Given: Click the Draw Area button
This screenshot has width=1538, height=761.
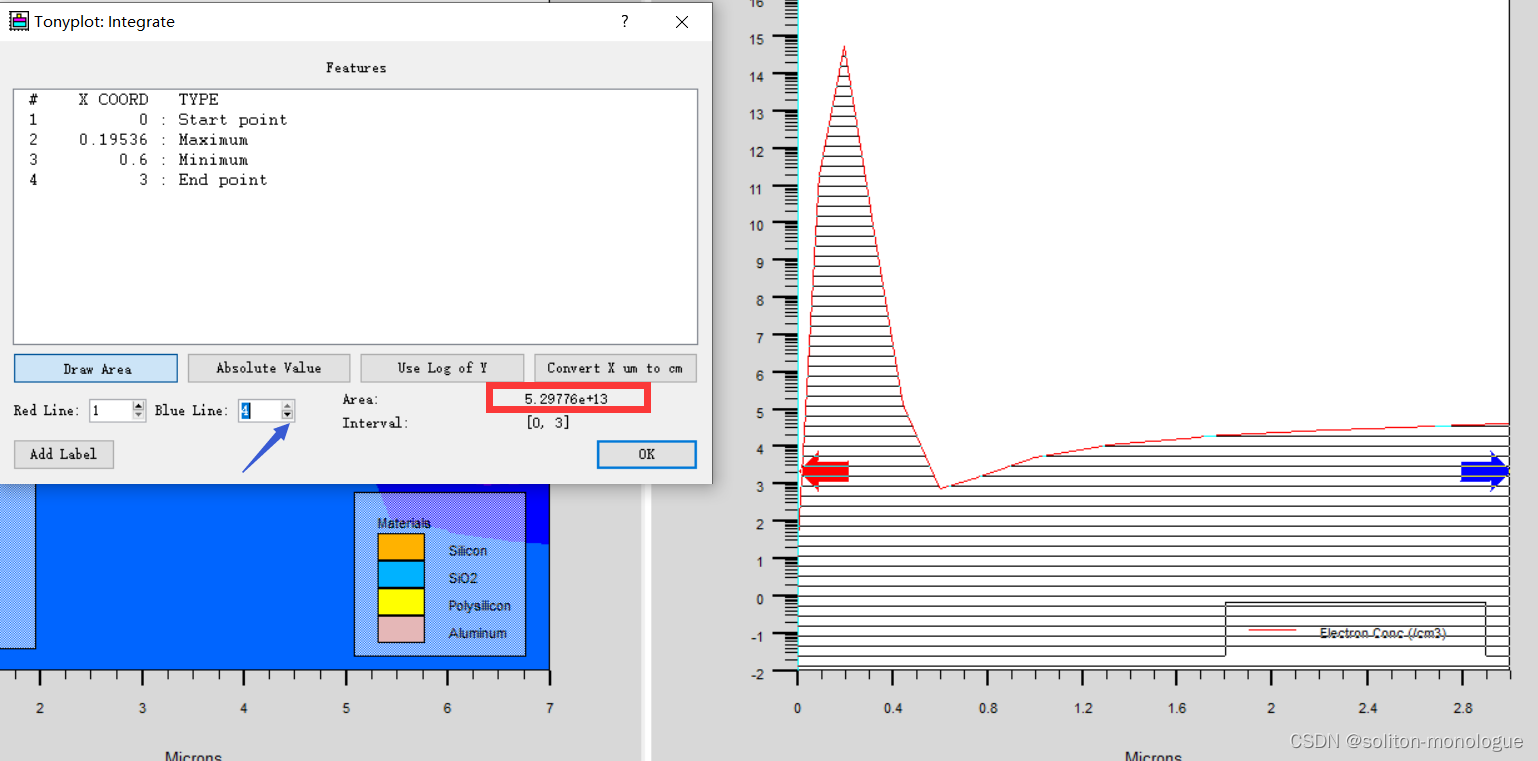Looking at the screenshot, I should [x=95, y=368].
